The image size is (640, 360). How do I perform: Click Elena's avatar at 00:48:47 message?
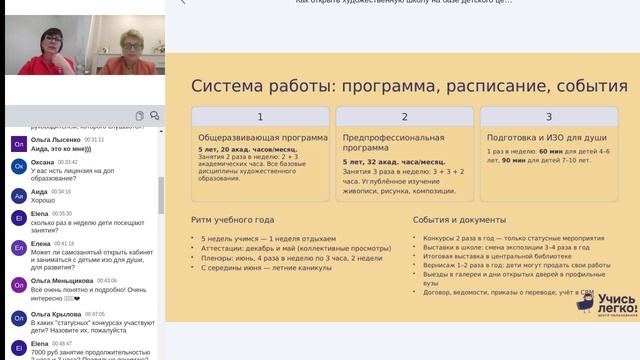tap(19, 348)
